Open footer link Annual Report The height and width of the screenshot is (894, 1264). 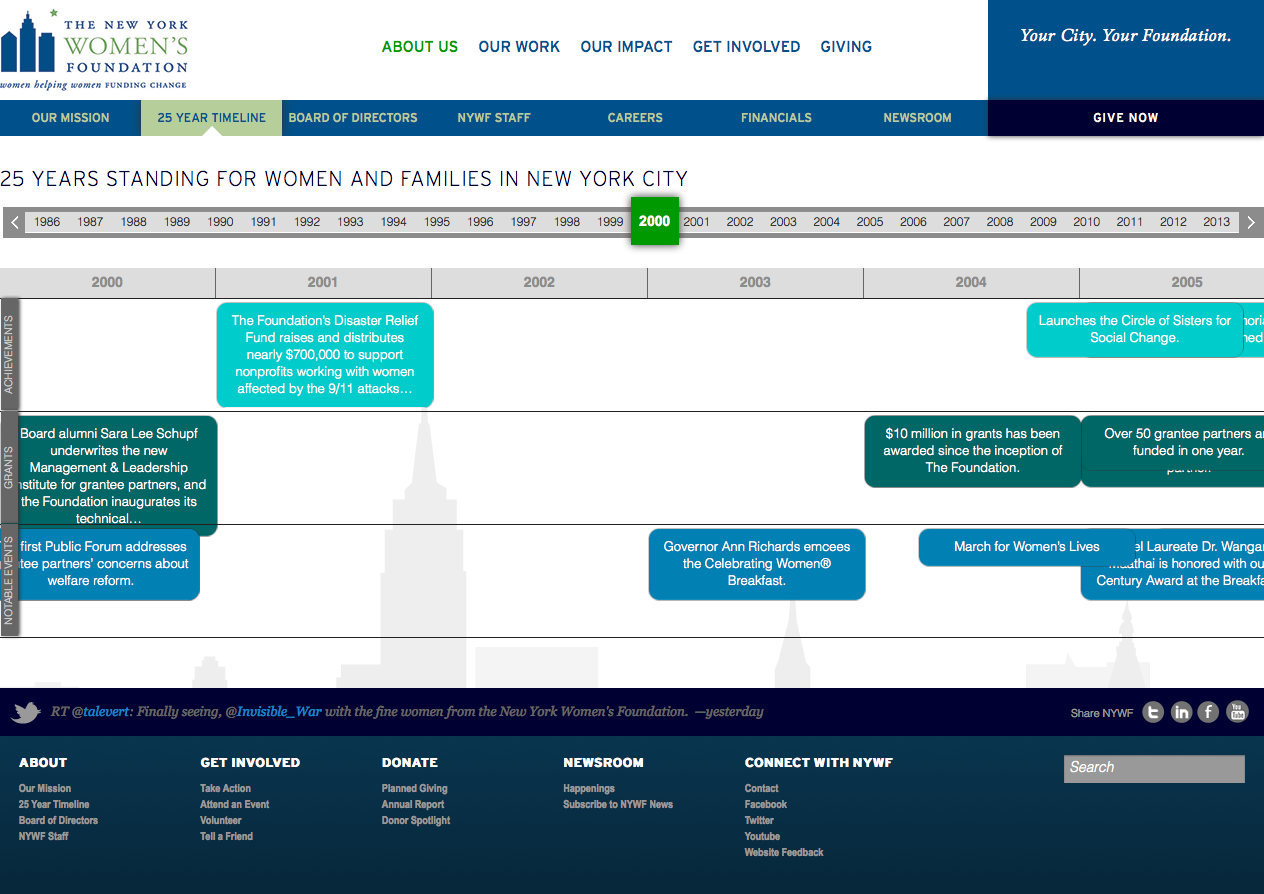(x=413, y=804)
